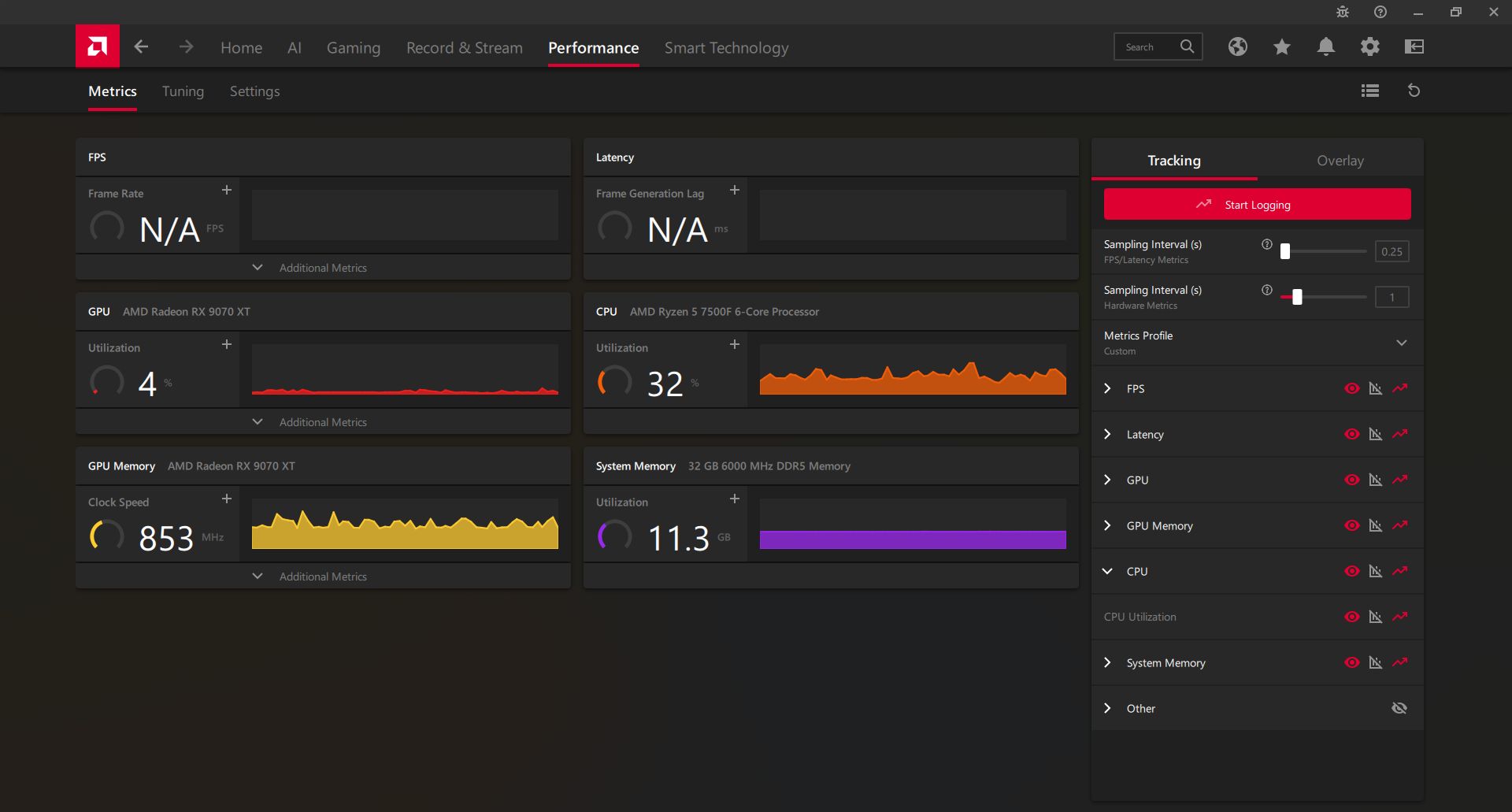This screenshot has height=812, width=1512.
Task: Toggle CPU visibility eye
Action: pyautogui.click(x=1352, y=571)
